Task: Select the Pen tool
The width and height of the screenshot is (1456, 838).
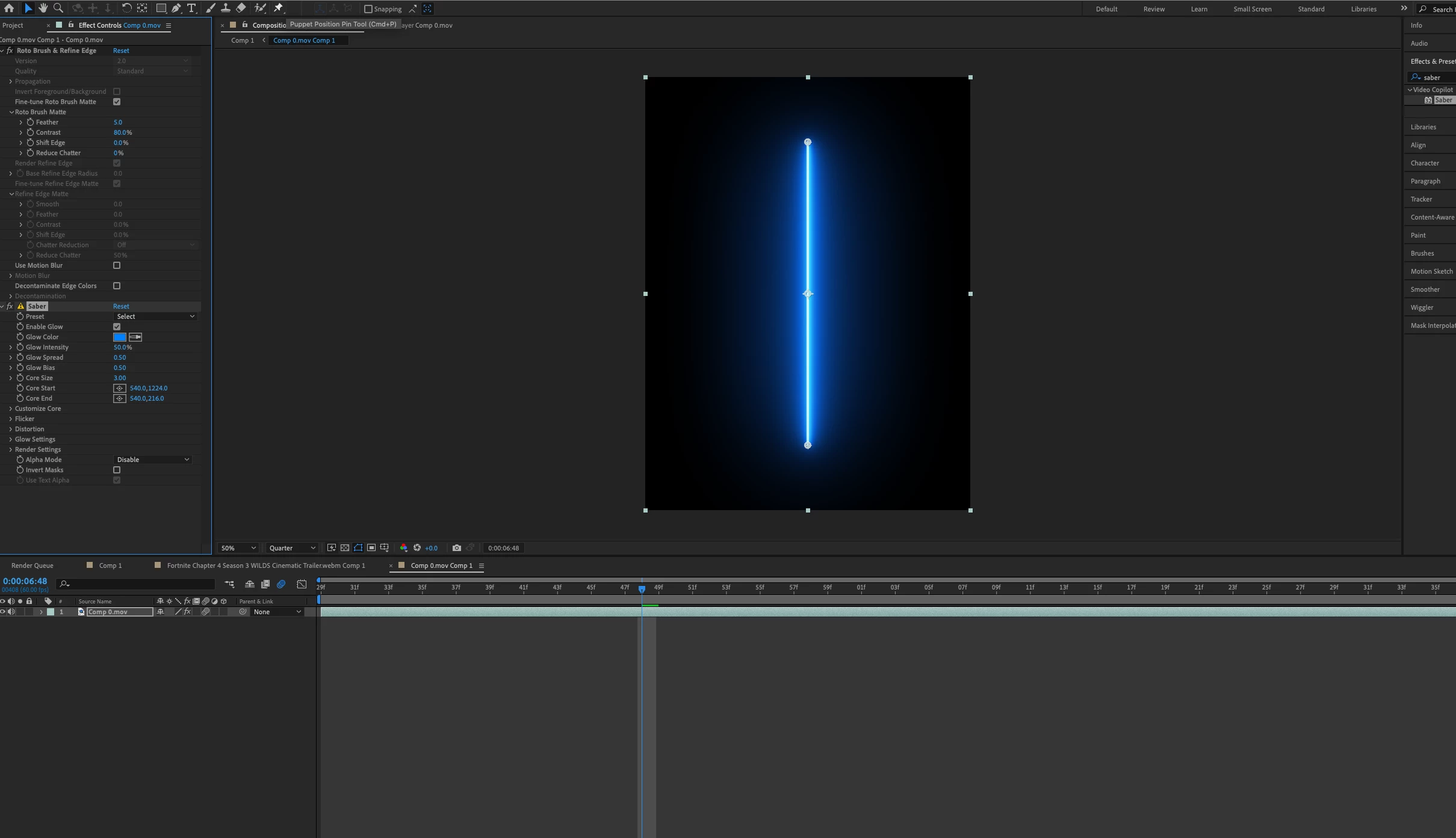Action: 176,8
